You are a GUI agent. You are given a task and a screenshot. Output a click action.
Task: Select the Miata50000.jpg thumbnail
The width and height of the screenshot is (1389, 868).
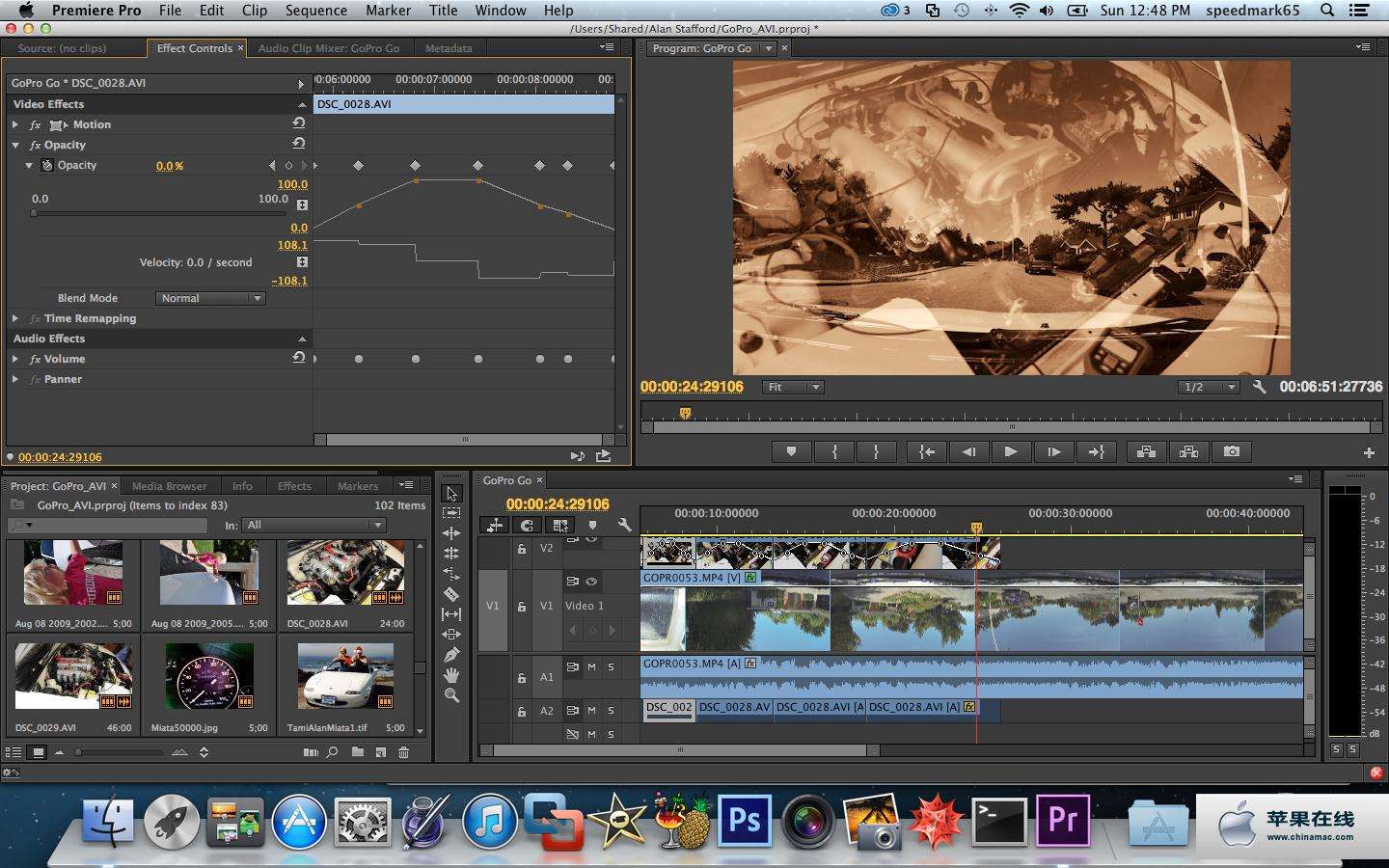(x=209, y=676)
